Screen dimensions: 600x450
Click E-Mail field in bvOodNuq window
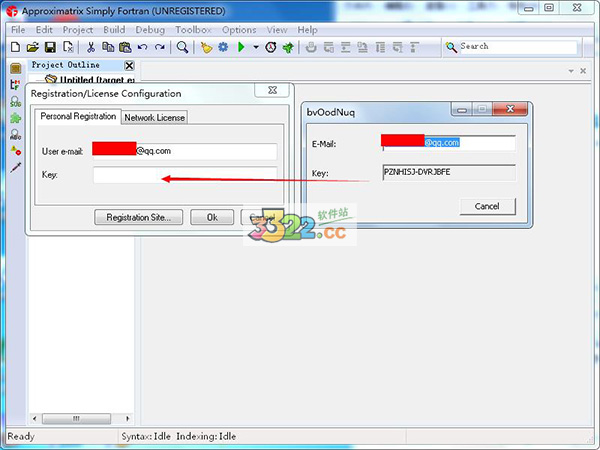pos(448,143)
